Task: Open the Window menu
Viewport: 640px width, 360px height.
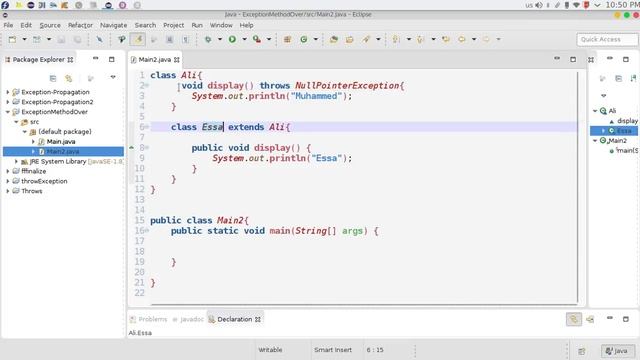Action: [221, 25]
